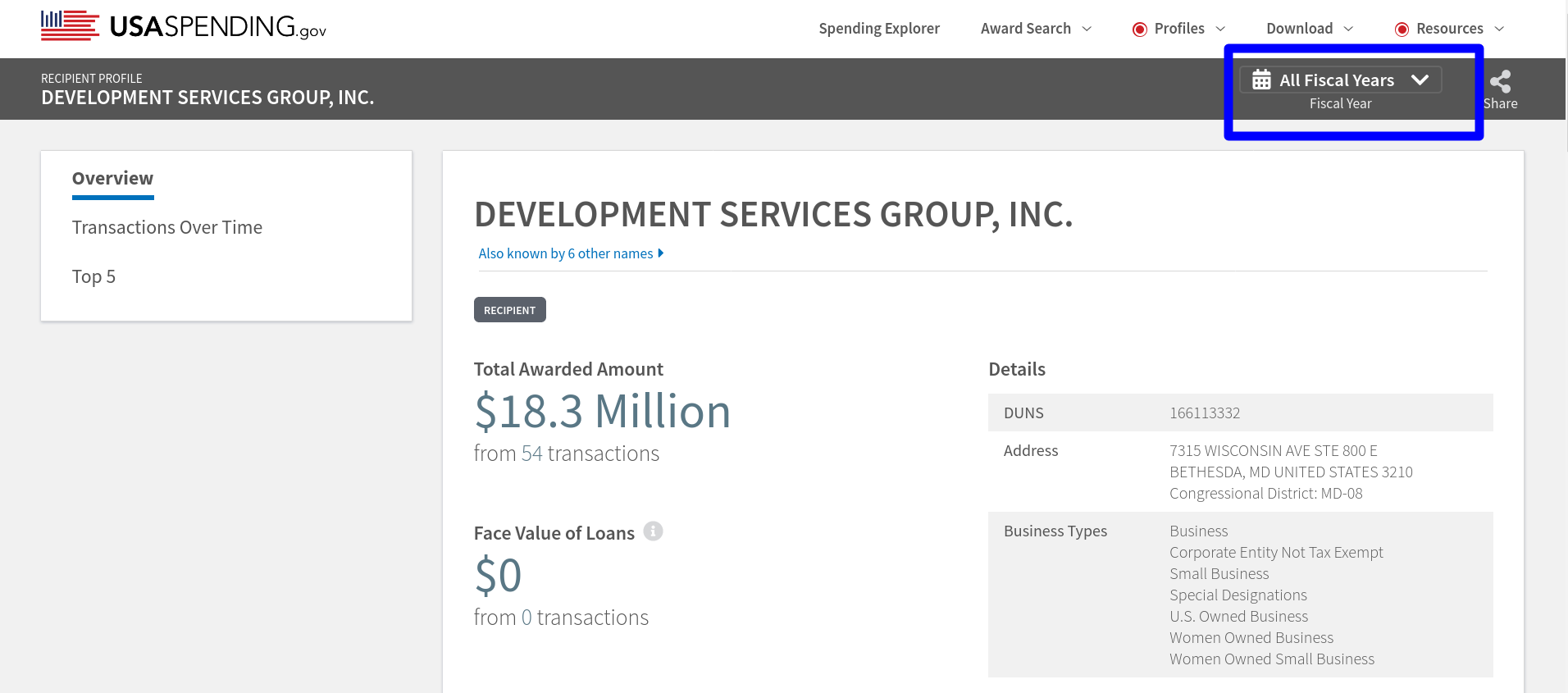
Task: Jump to the Top 5 section
Action: point(93,276)
